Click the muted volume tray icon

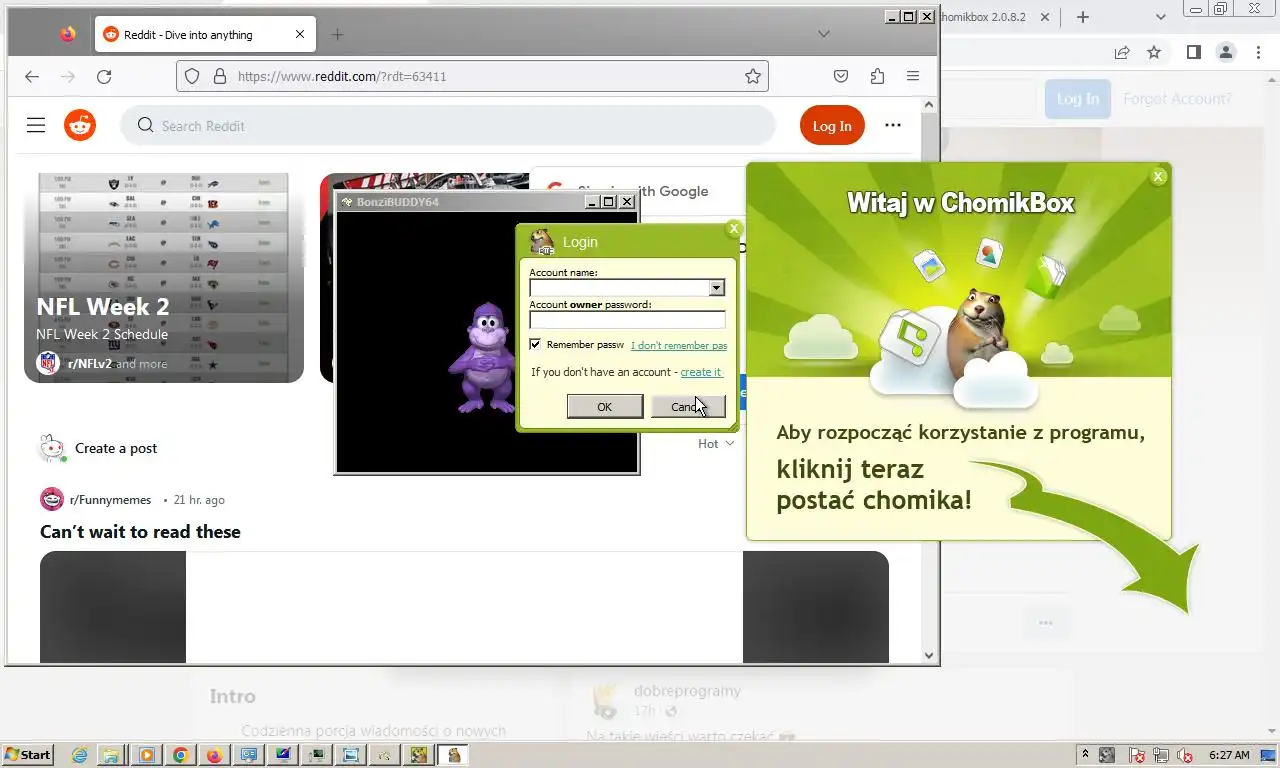pos(1186,755)
